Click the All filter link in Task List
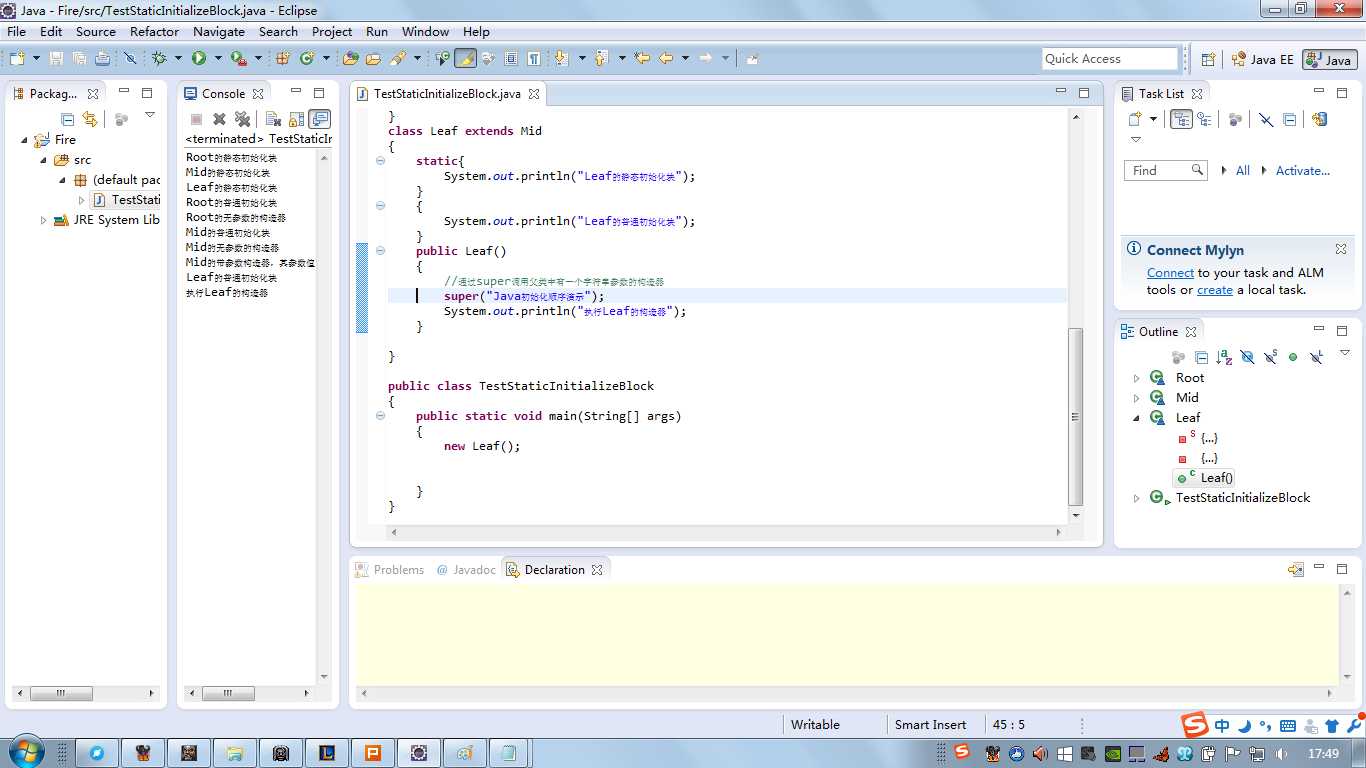 (1242, 171)
